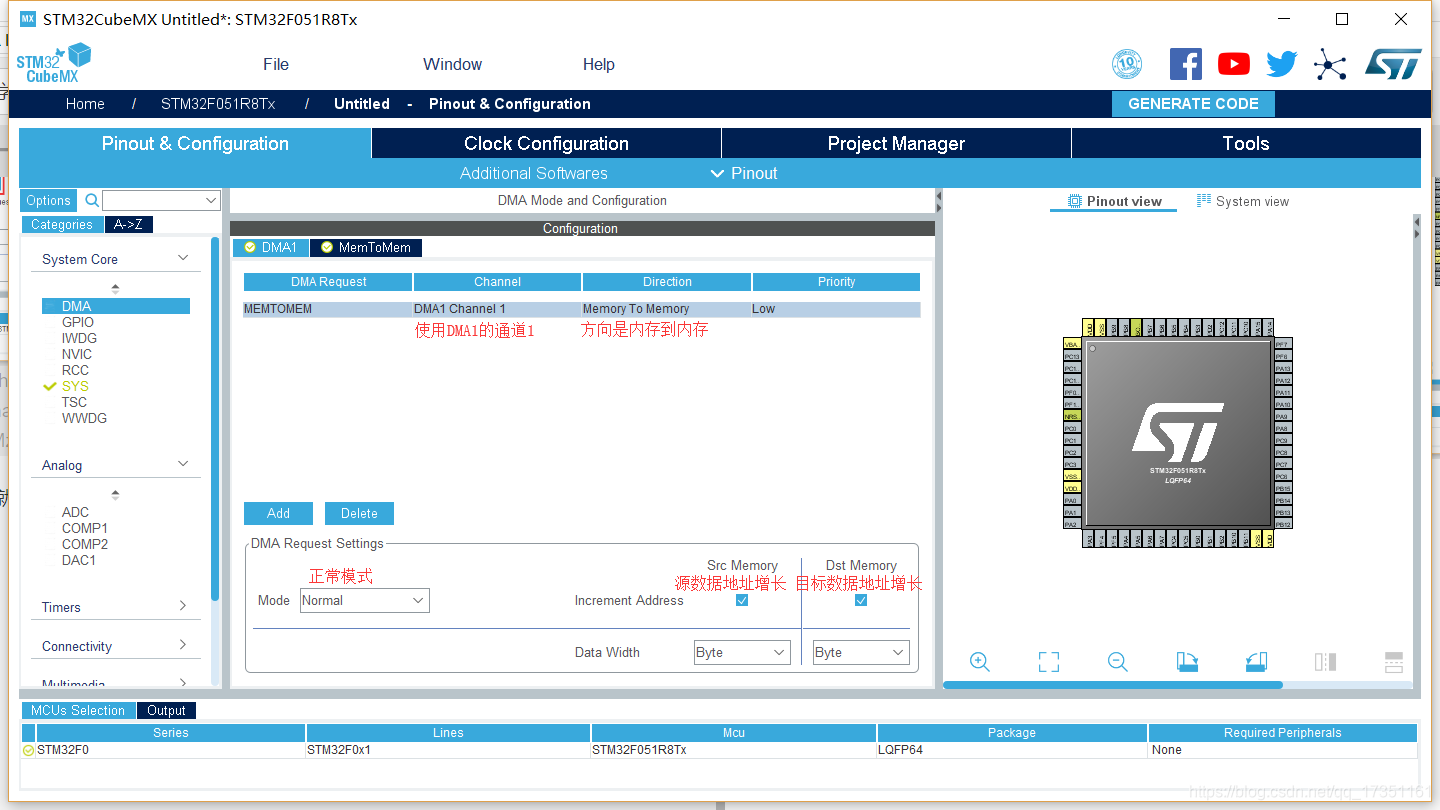Switch to Project Manager tab
This screenshot has height=810, width=1440.
coord(896,143)
